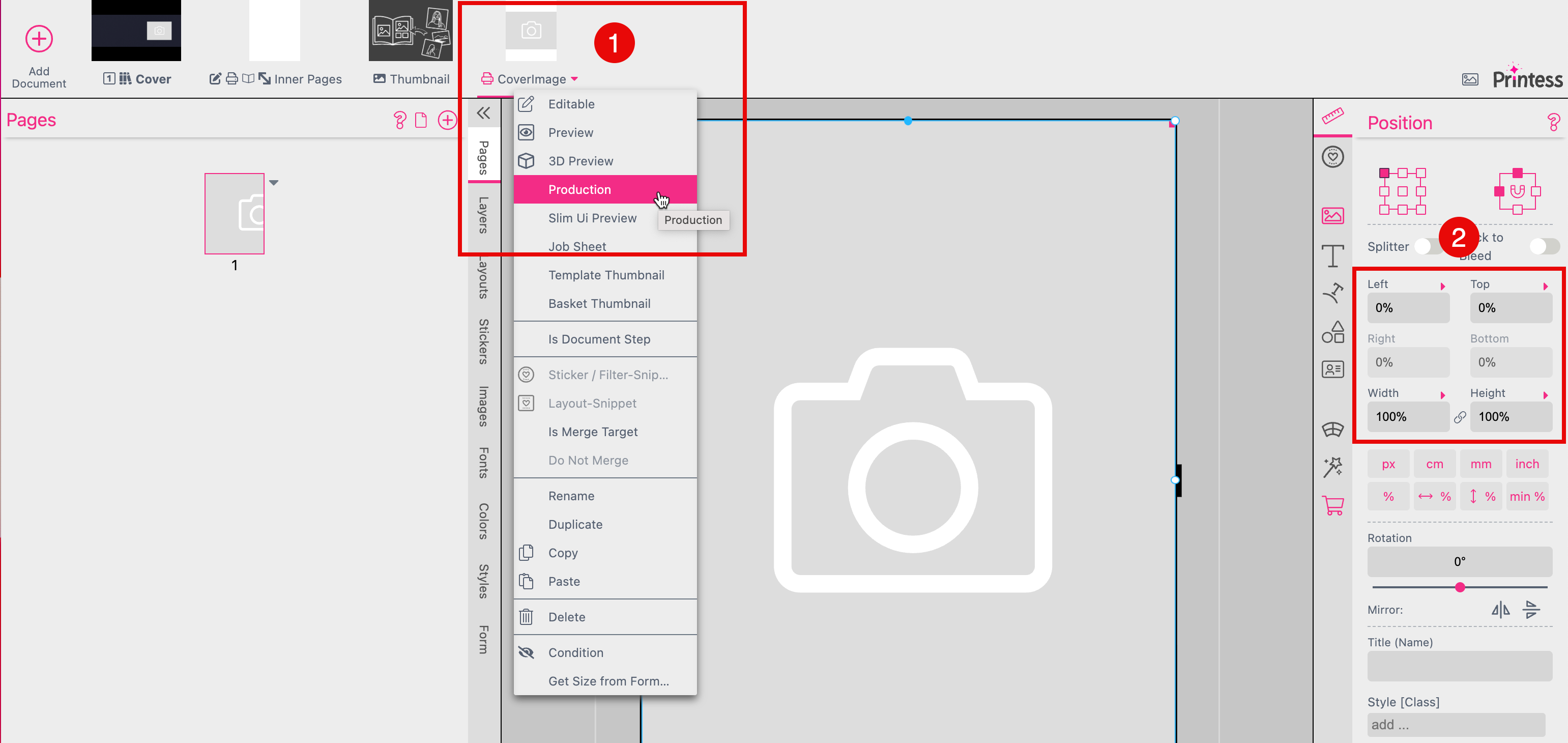1568x743 pixels.
Task: Select the image tool in right toolbar
Action: tap(1332, 216)
